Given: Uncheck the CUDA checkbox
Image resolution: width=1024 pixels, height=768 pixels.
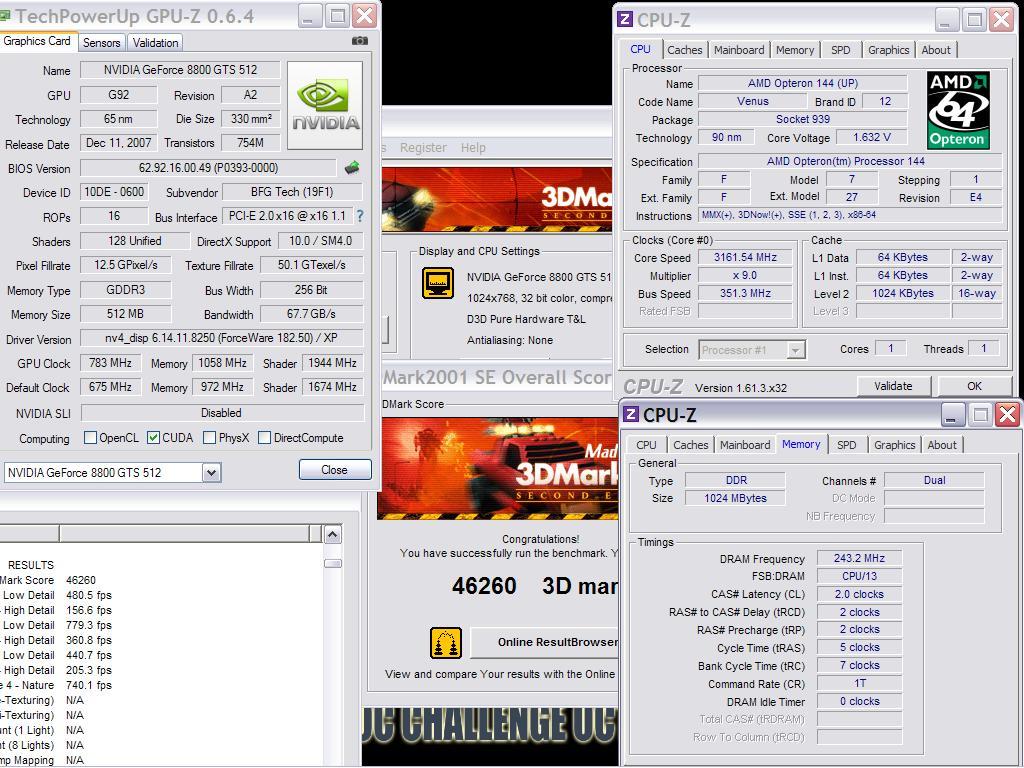Looking at the screenshot, I should pyautogui.click(x=153, y=438).
